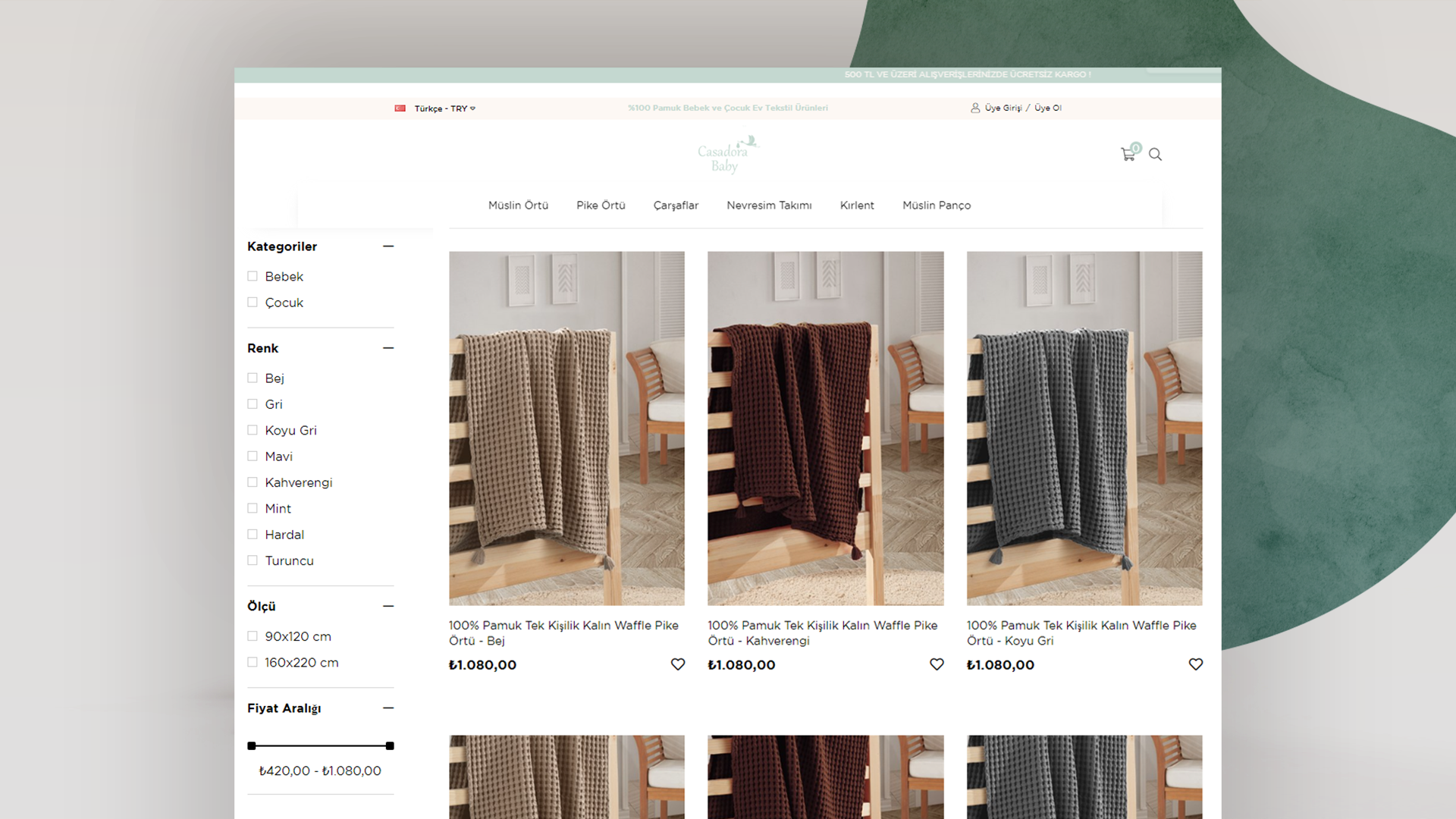Open the second-row brown blanket image

pyautogui.click(x=826, y=777)
